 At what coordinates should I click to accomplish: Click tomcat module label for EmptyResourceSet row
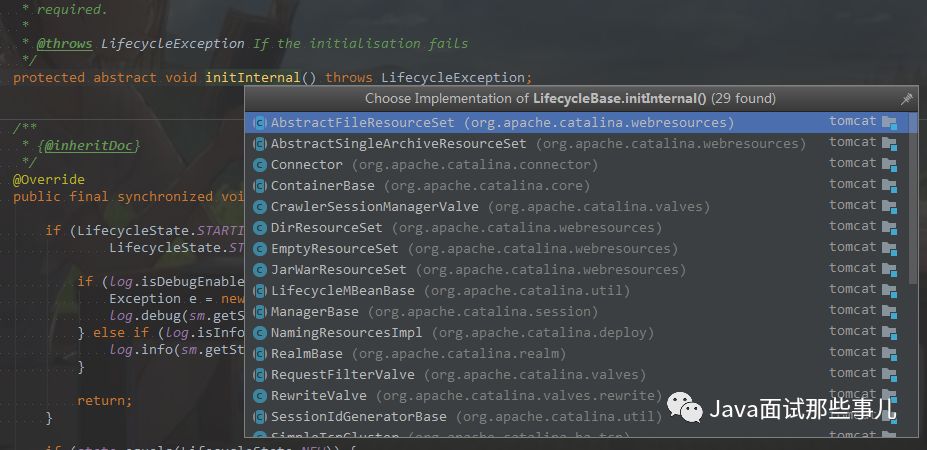(x=853, y=247)
